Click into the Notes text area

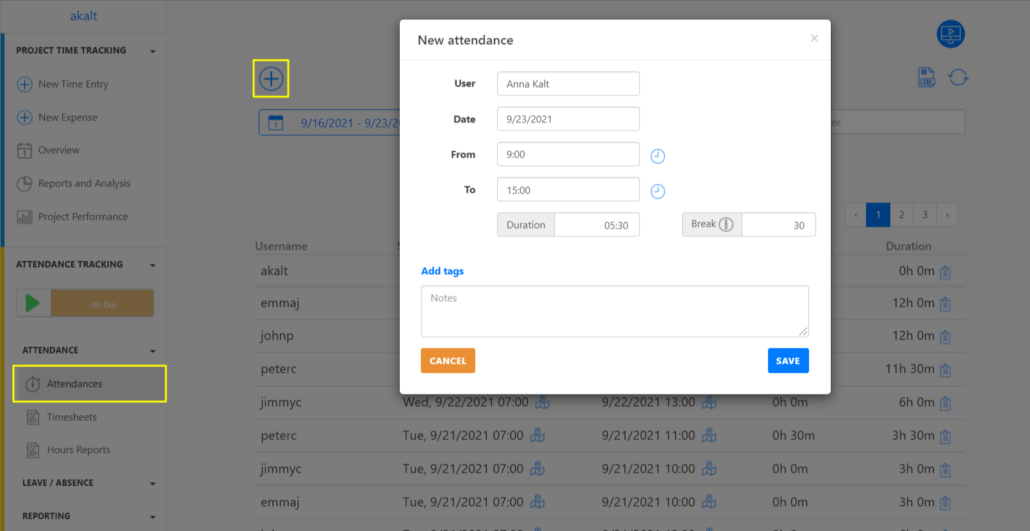[x=614, y=311]
